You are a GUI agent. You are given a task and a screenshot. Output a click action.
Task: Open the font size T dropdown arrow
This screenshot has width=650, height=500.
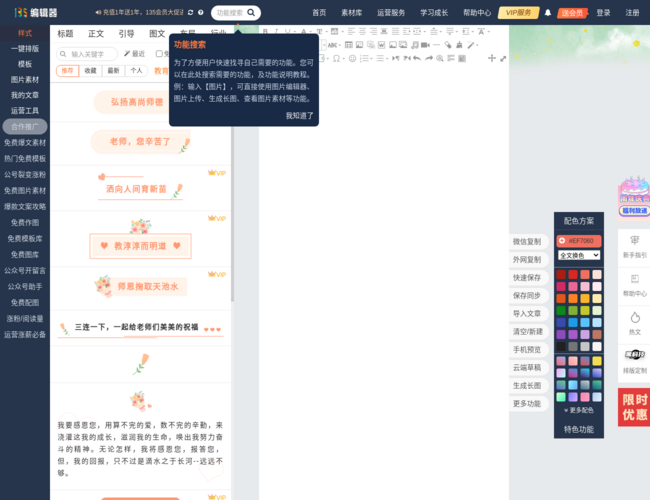326,32
